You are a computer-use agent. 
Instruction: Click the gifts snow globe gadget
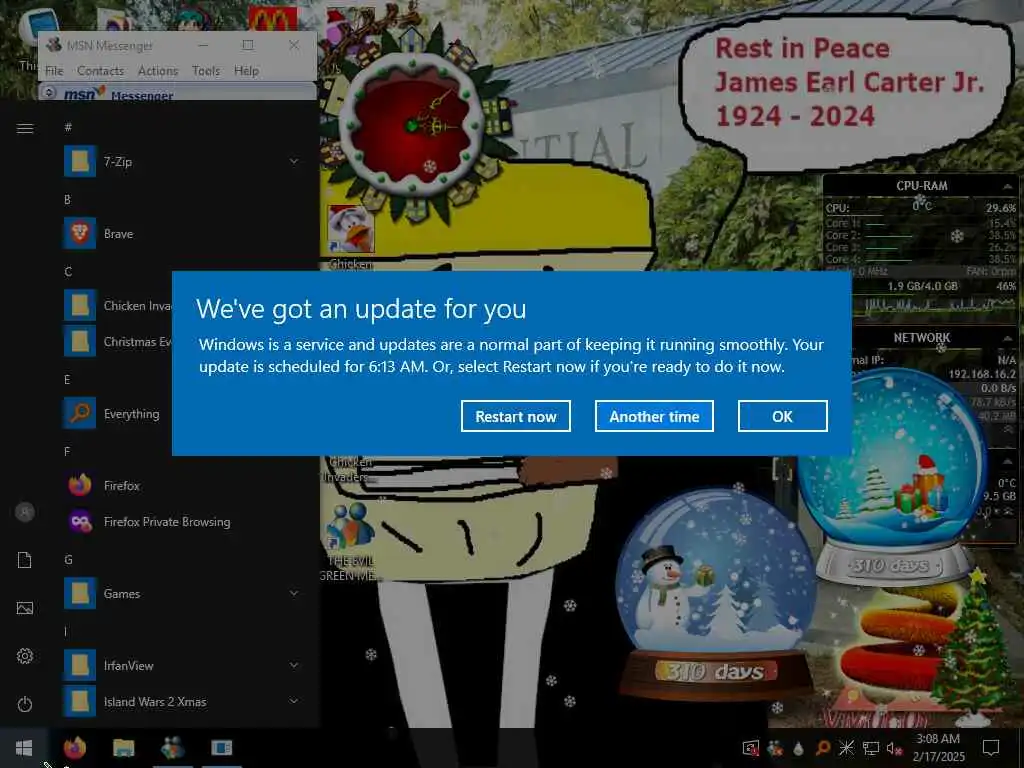(x=892, y=475)
